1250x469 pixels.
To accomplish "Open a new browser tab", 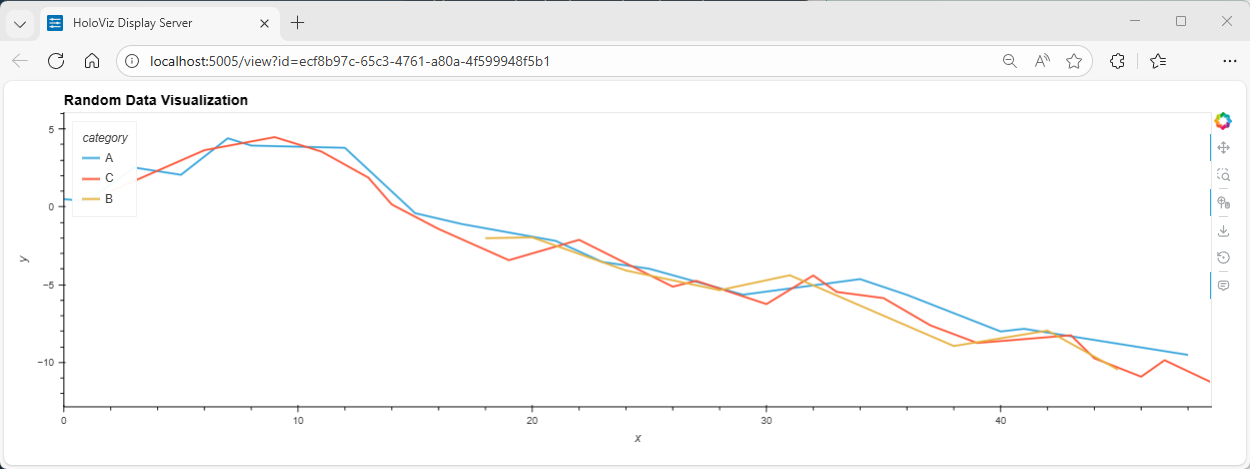I will pyautogui.click(x=297, y=23).
